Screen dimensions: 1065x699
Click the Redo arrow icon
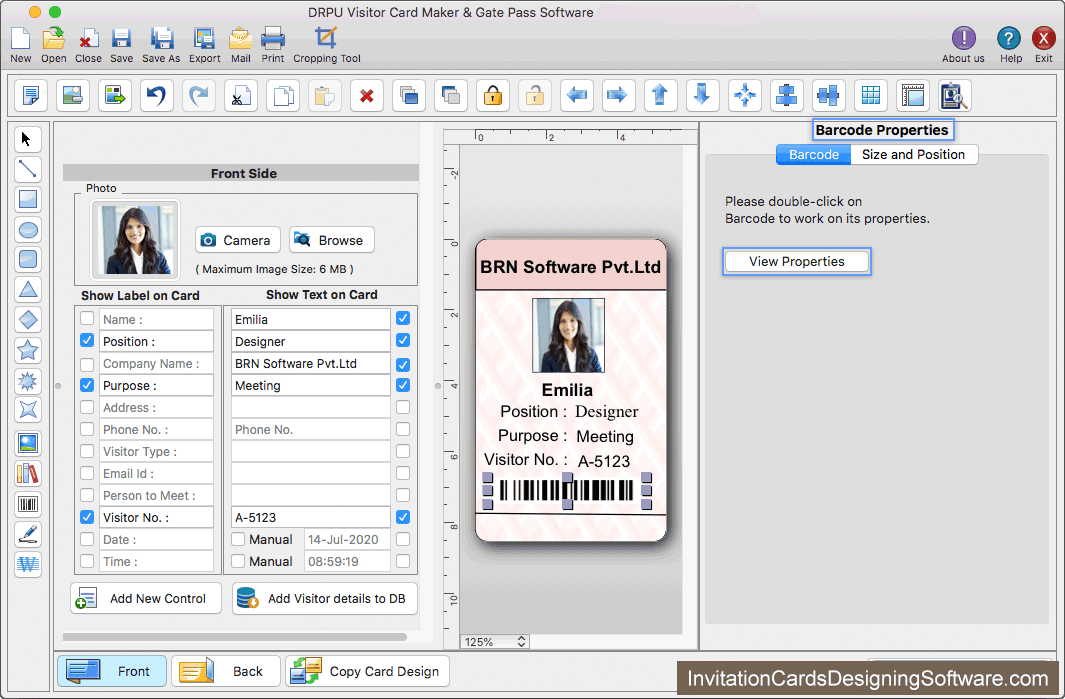point(199,96)
